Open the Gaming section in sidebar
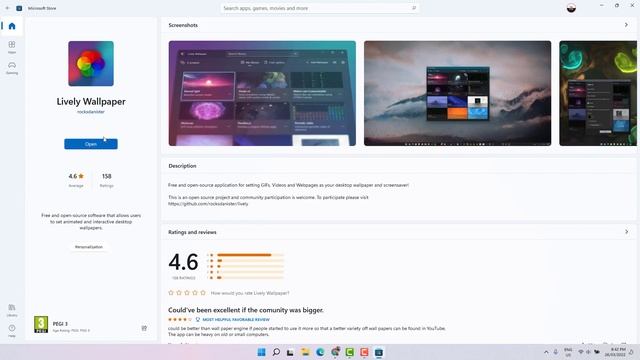Image resolution: width=640 pixels, height=360 pixels. coord(12,68)
